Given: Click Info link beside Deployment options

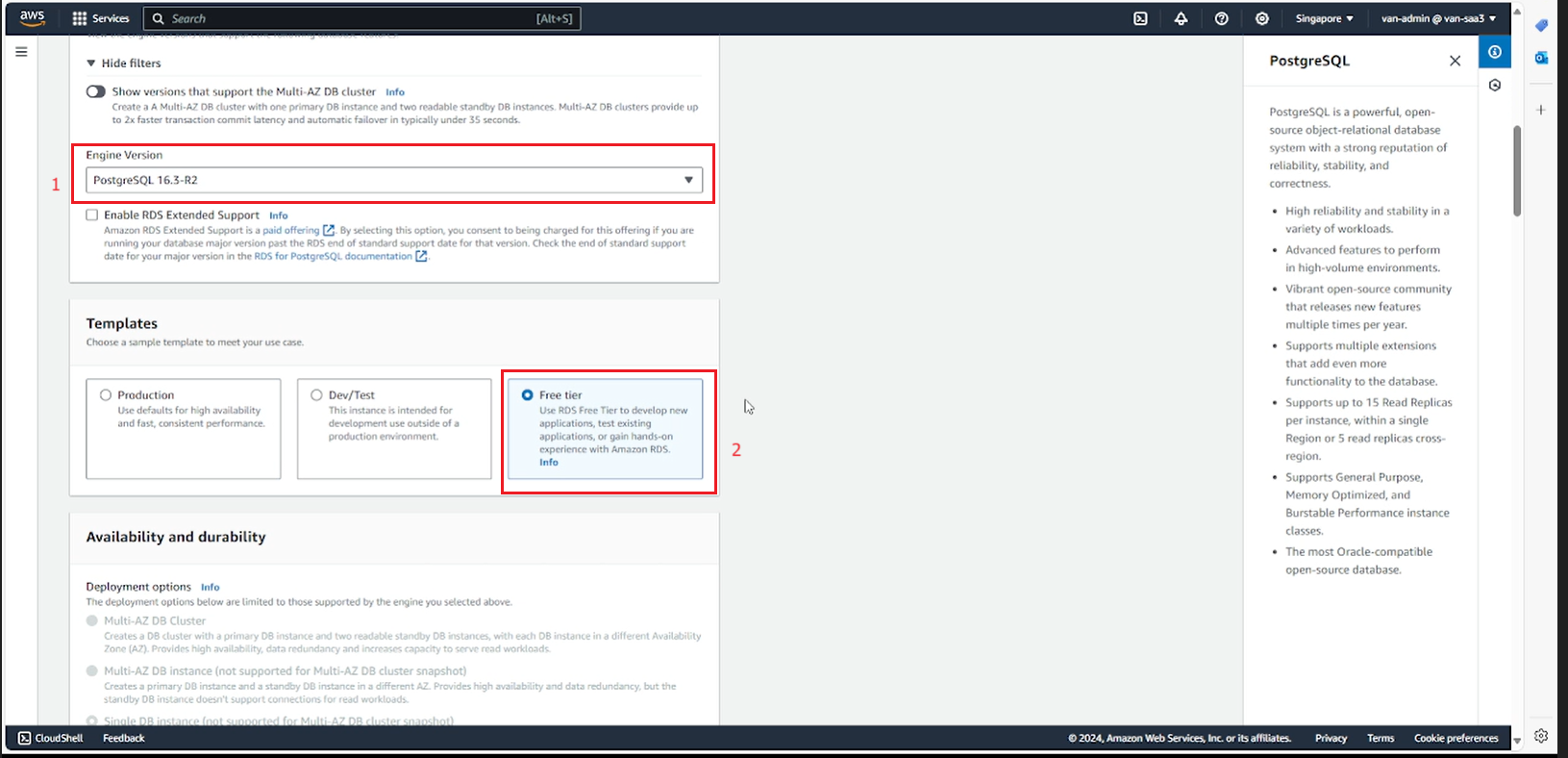Looking at the screenshot, I should click(x=211, y=587).
